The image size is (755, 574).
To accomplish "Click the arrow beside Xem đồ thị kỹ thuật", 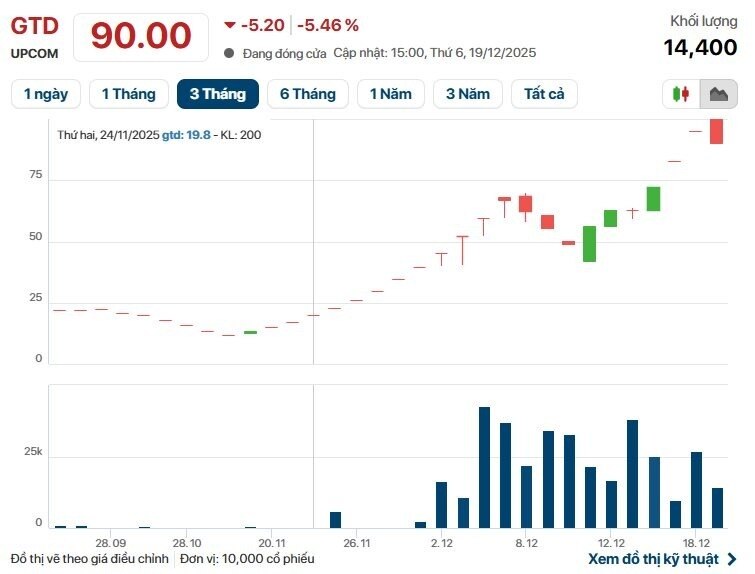I will [732, 559].
